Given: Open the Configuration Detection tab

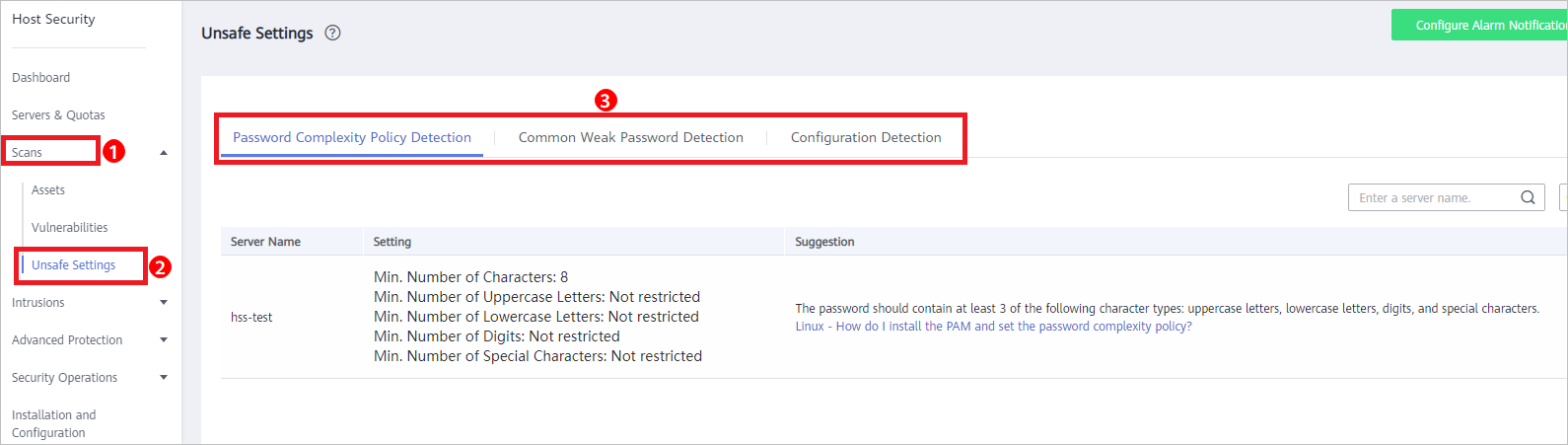Looking at the screenshot, I should [866, 137].
